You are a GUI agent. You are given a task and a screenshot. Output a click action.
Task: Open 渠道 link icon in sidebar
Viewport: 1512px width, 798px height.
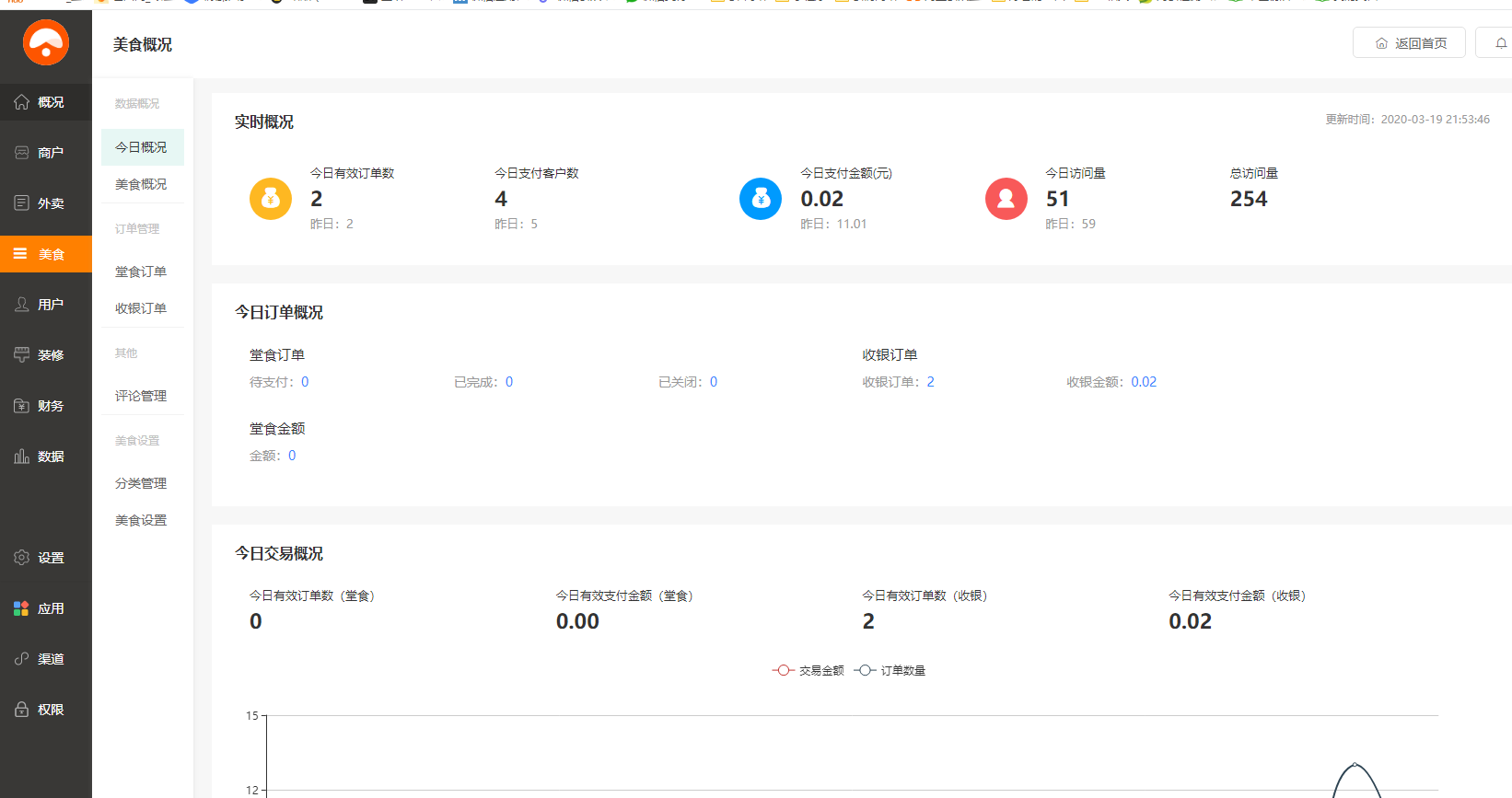[x=21, y=659]
